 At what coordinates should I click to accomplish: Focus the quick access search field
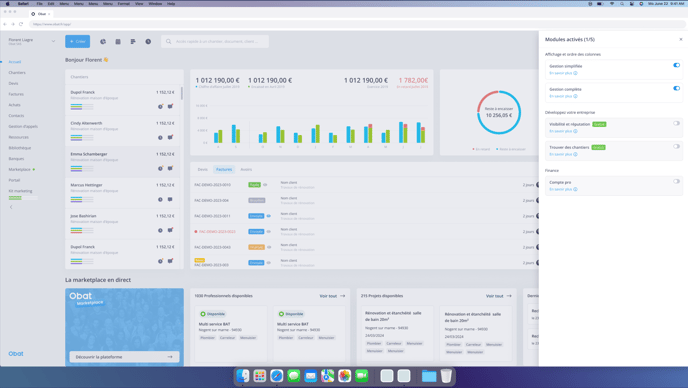(215, 41)
